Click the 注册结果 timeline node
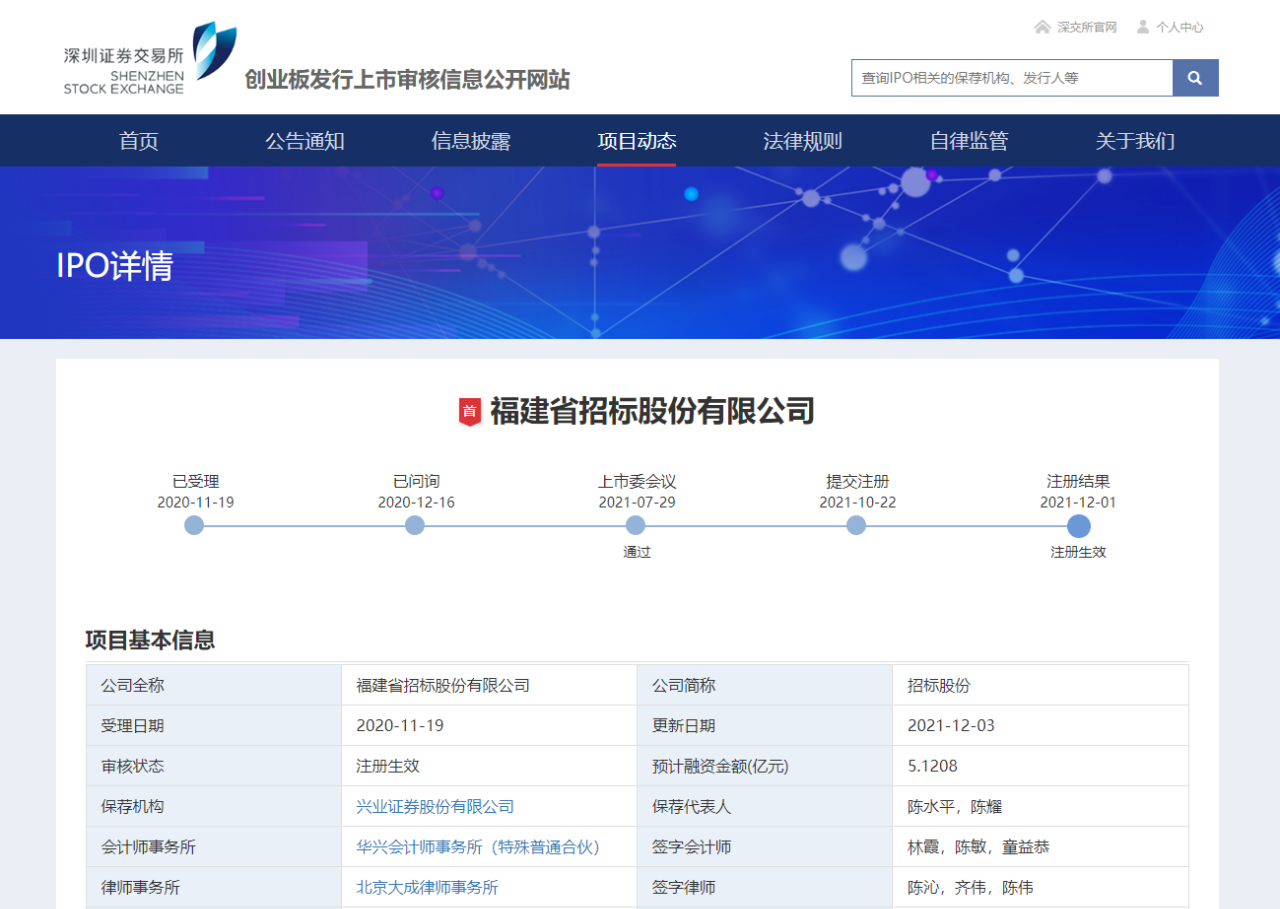Viewport: 1280px width, 909px height. tap(1078, 526)
